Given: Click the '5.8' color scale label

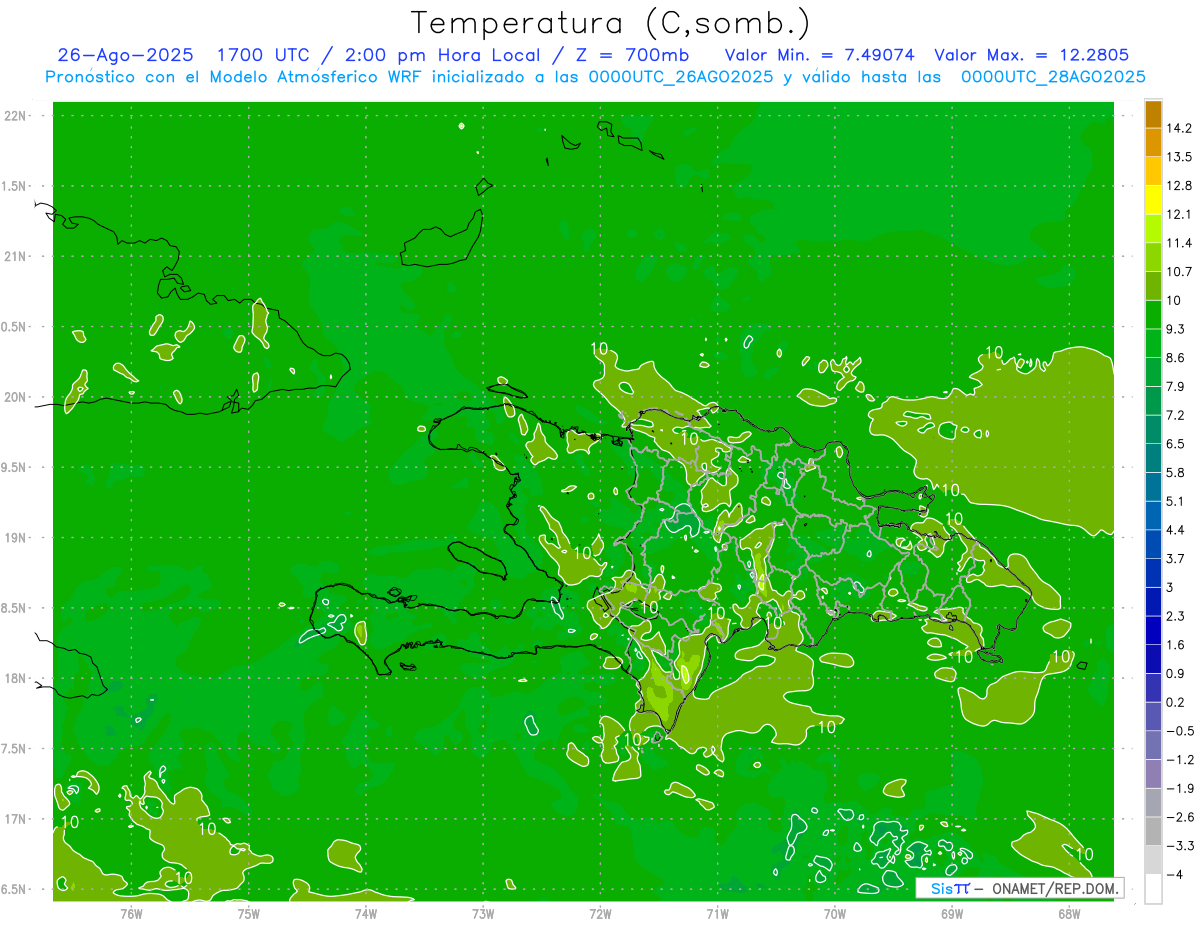Looking at the screenshot, I should 1175,473.
